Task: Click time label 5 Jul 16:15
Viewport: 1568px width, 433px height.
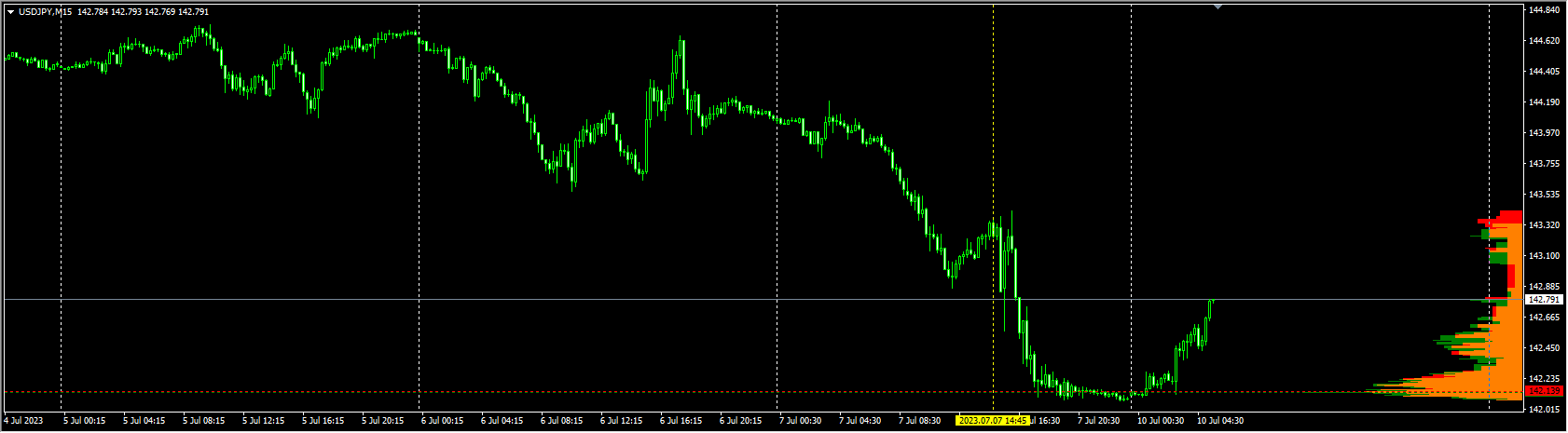Action: tap(323, 421)
